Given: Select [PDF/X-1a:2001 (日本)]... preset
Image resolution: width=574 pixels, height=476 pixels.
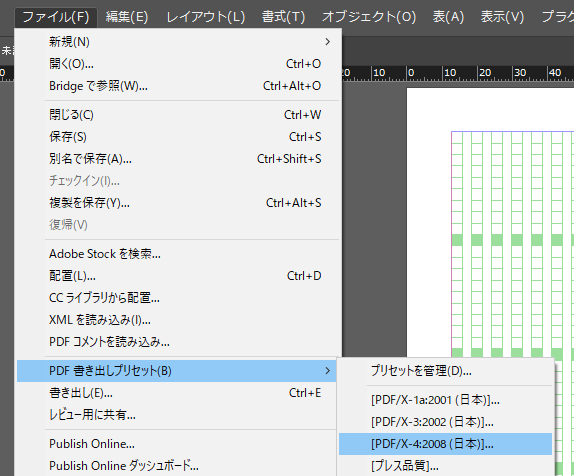Looking at the screenshot, I should coord(445,400).
